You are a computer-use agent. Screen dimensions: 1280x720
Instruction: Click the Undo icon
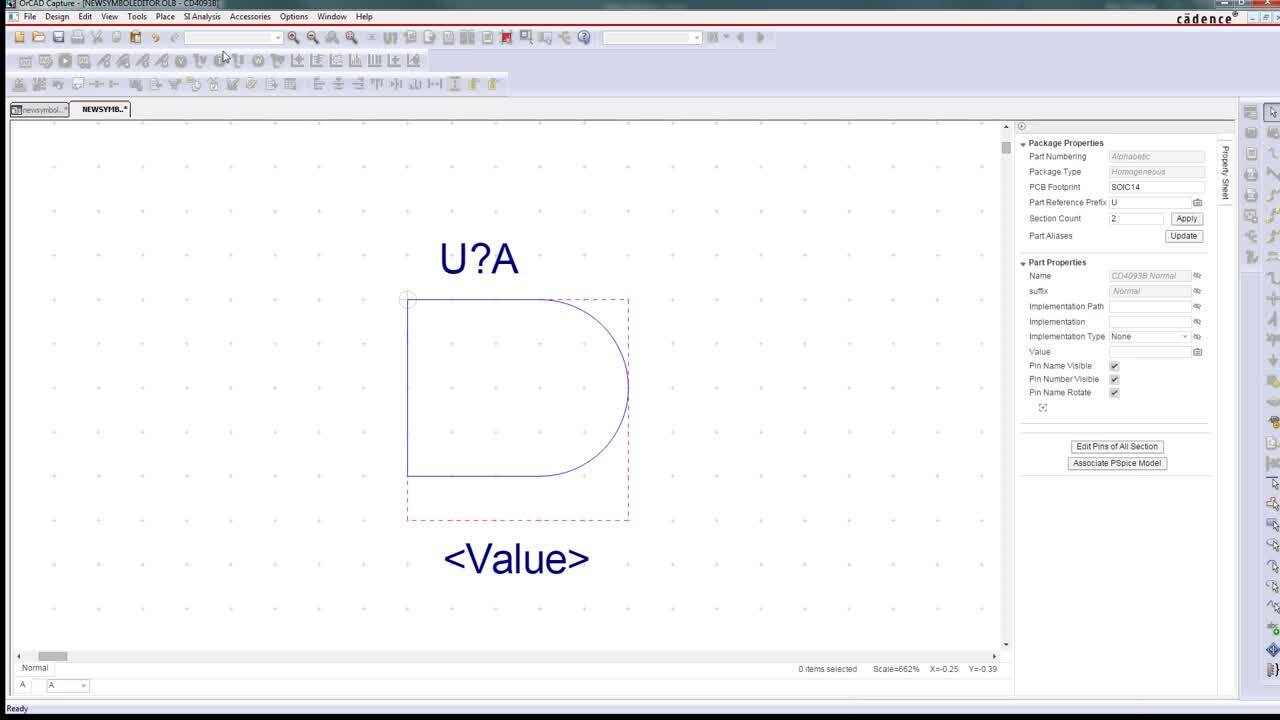click(155, 38)
